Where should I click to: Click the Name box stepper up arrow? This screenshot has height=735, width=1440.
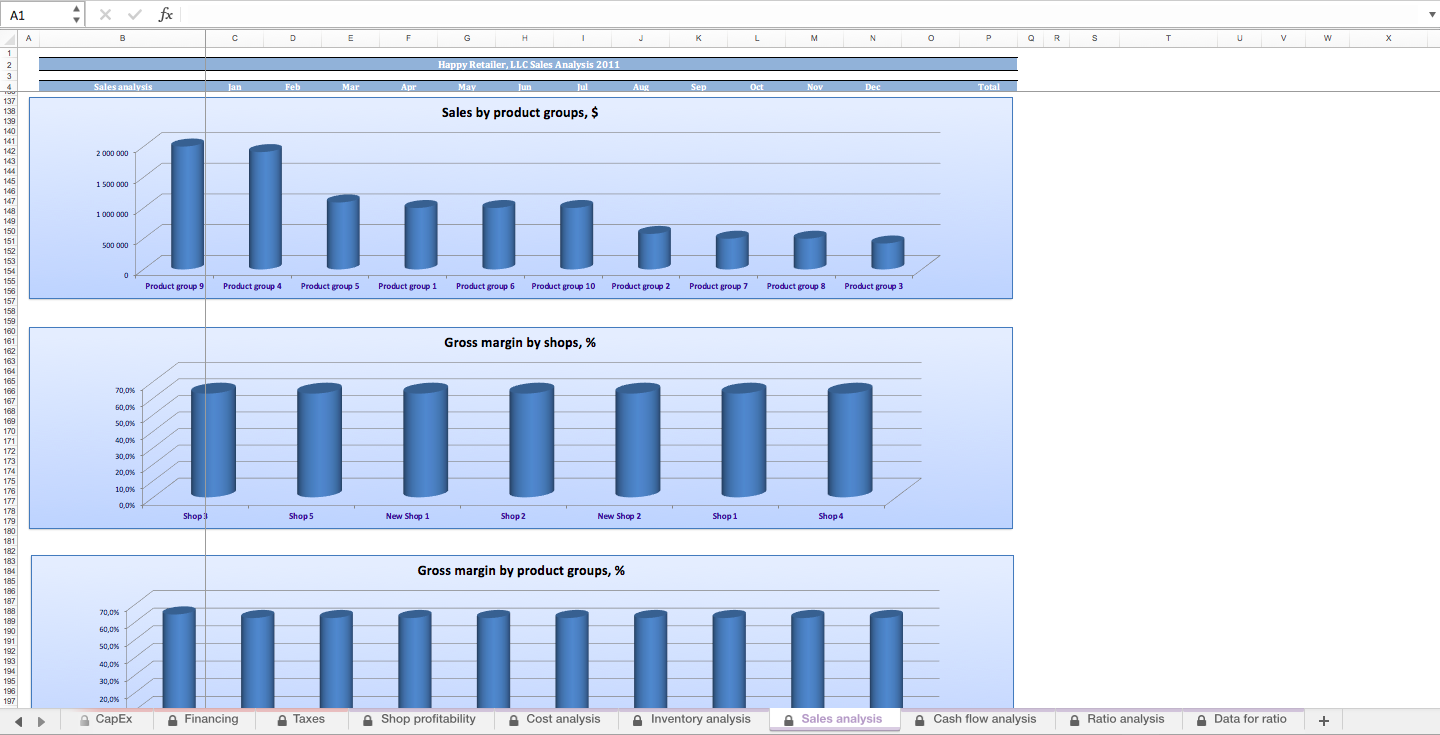pyautogui.click(x=75, y=9)
